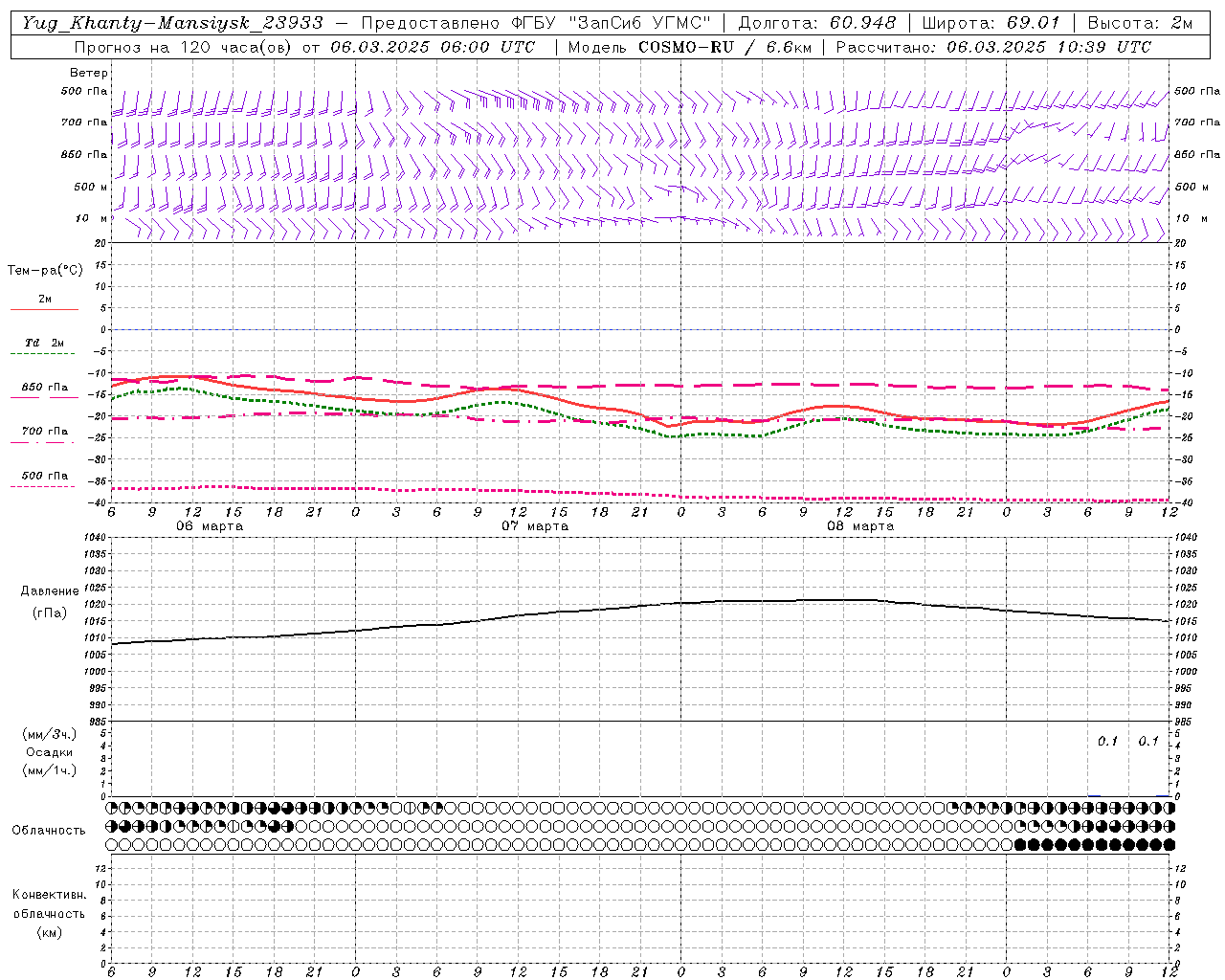Click the Облачность cloud cover label
The image size is (1225, 980).
[x=49, y=830]
